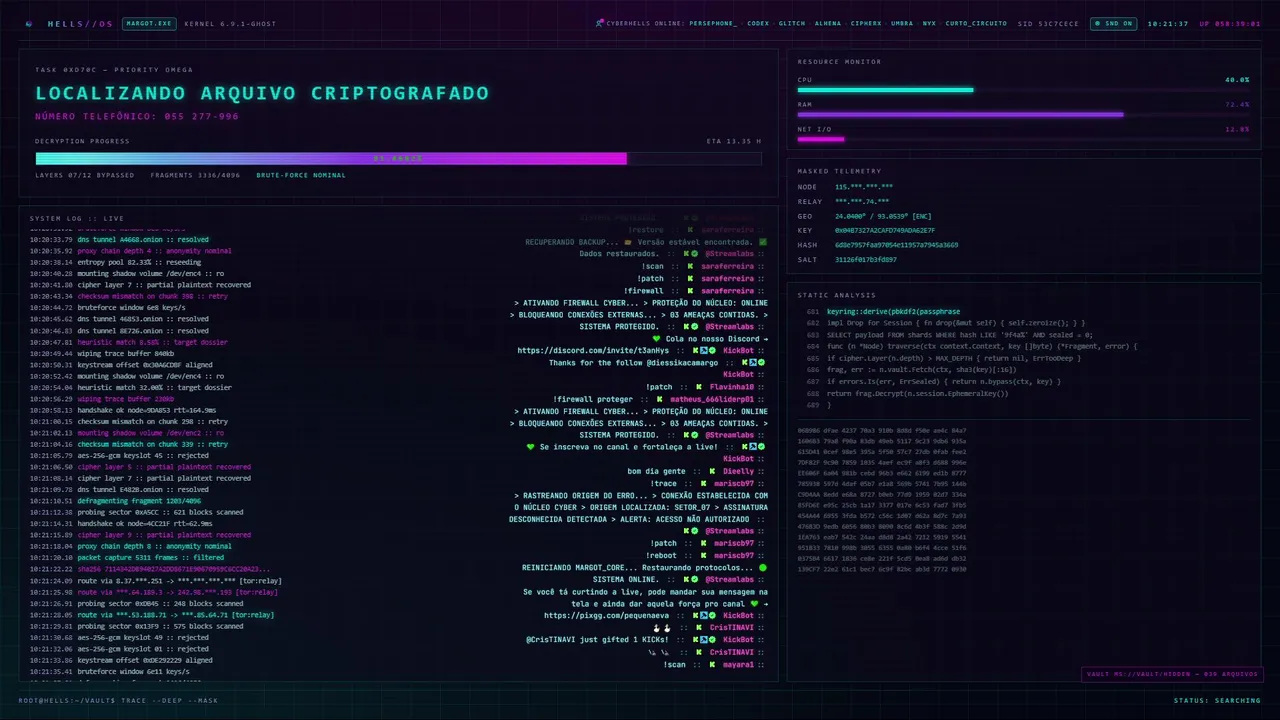This screenshot has width=1280, height=720.
Task: Click the Kick badge beside matheus_666liderp01
Action: tap(660, 399)
